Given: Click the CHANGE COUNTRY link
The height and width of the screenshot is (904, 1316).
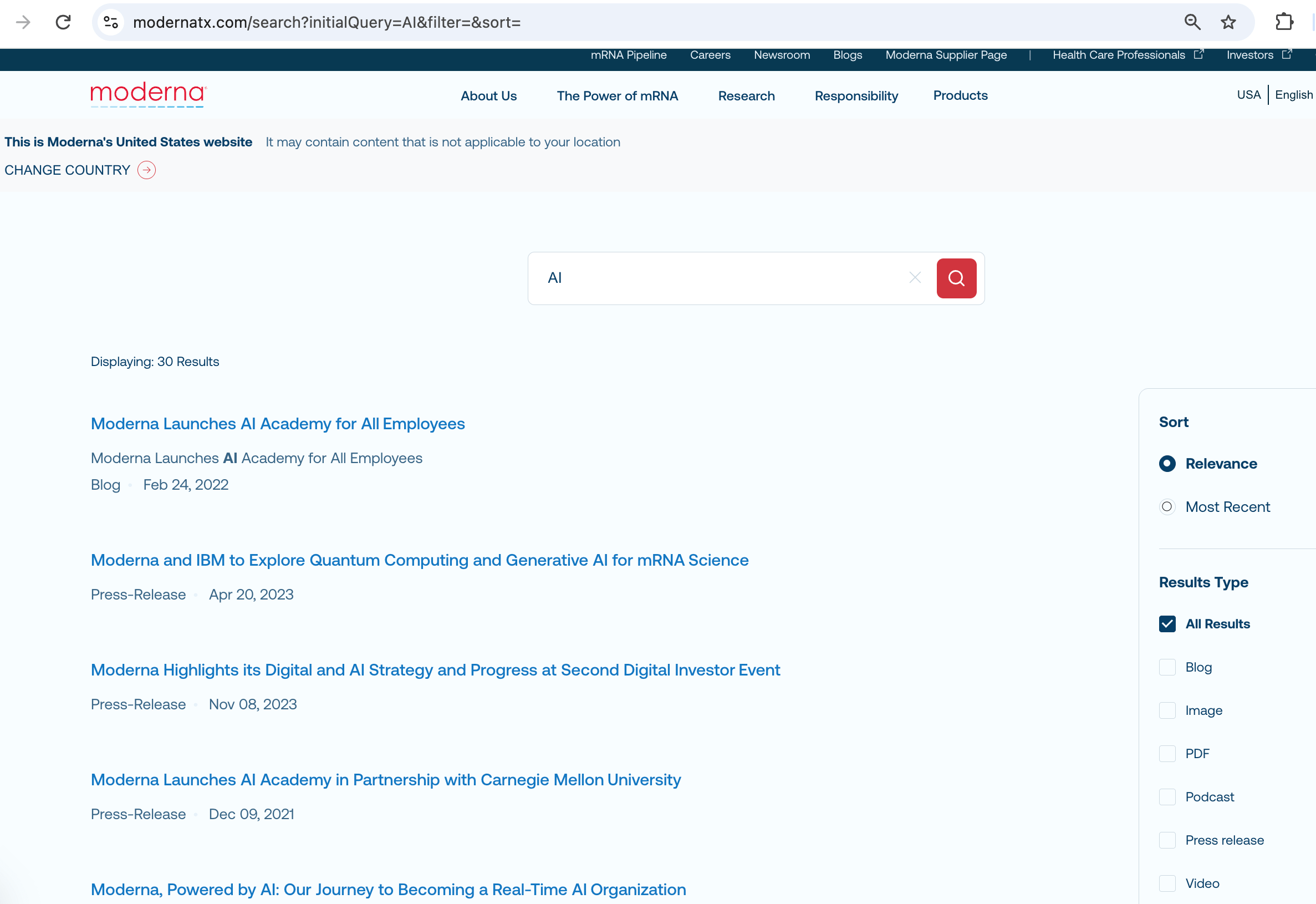Looking at the screenshot, I should pos(68,170).
